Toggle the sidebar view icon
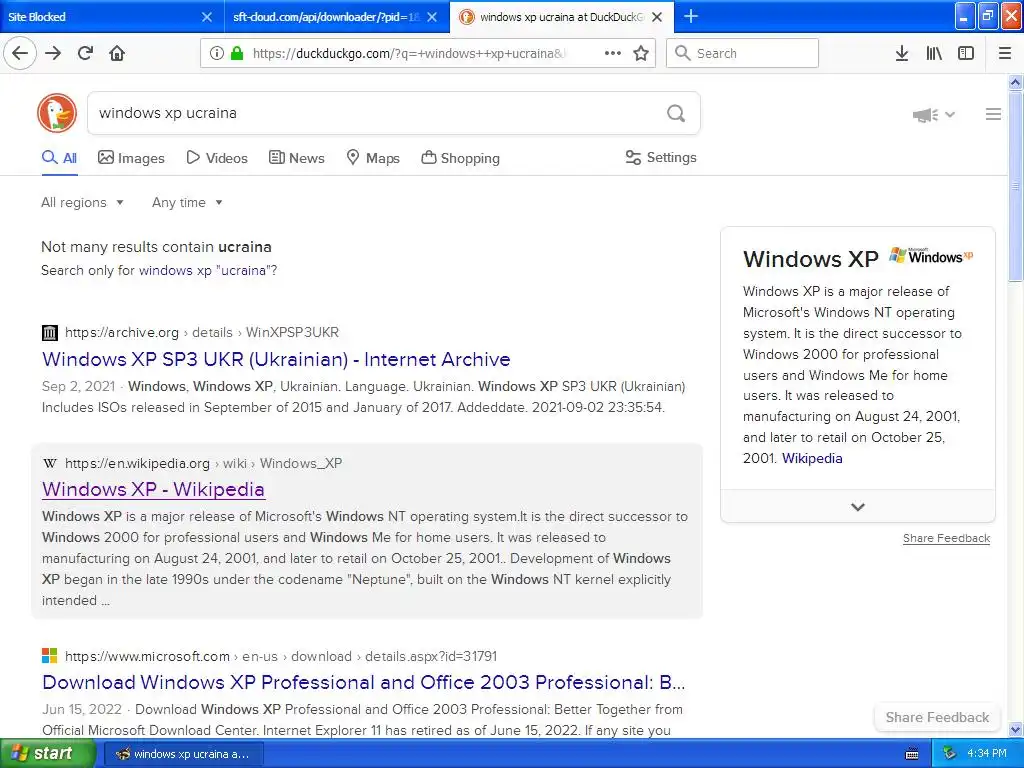Screen dimensions: 1024x768 [x=966, y=53]
